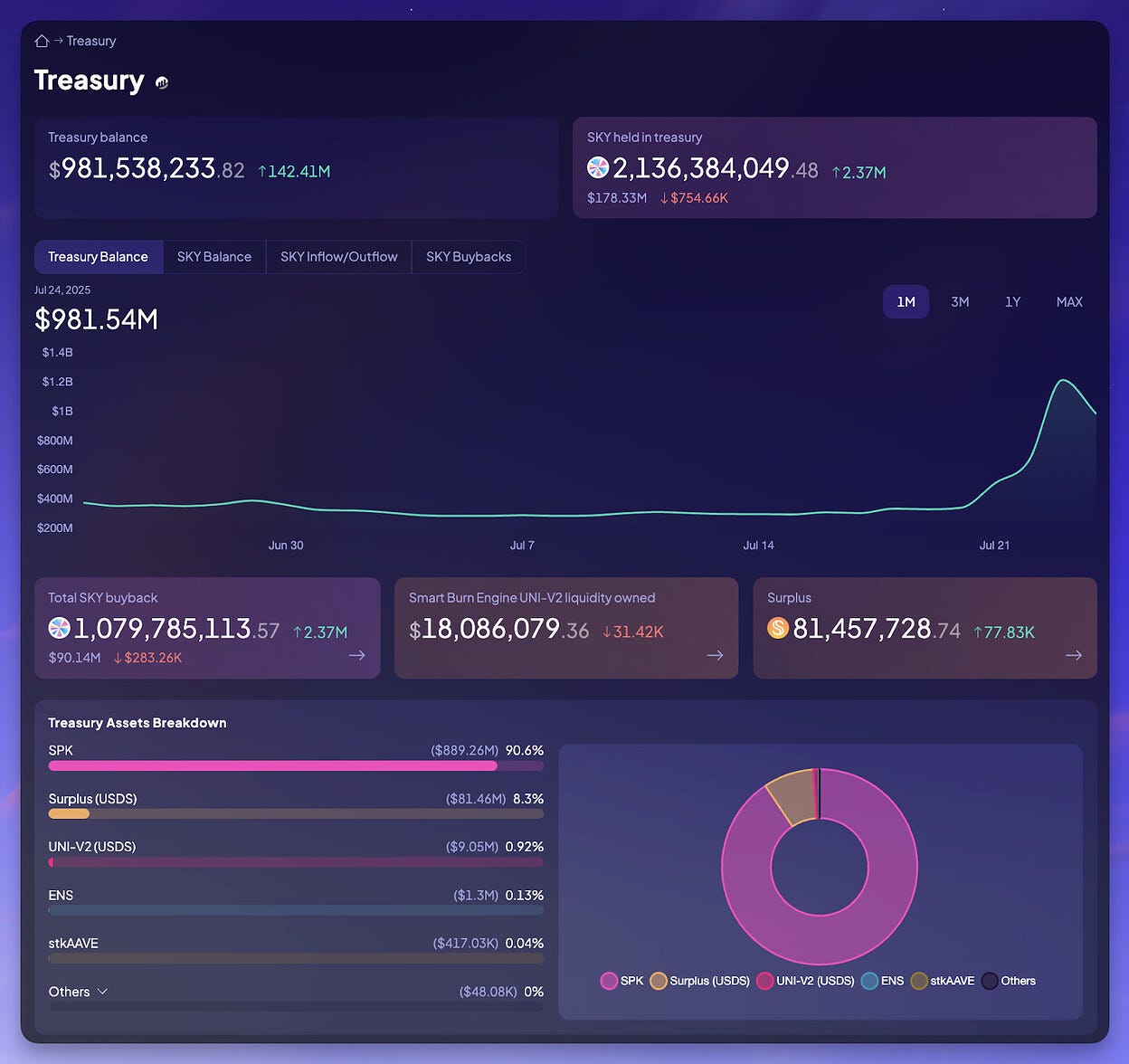The image size is (1129, 1064).
Task: Click the Jul 24, 2025 date label
Action: tap(62, 290)
